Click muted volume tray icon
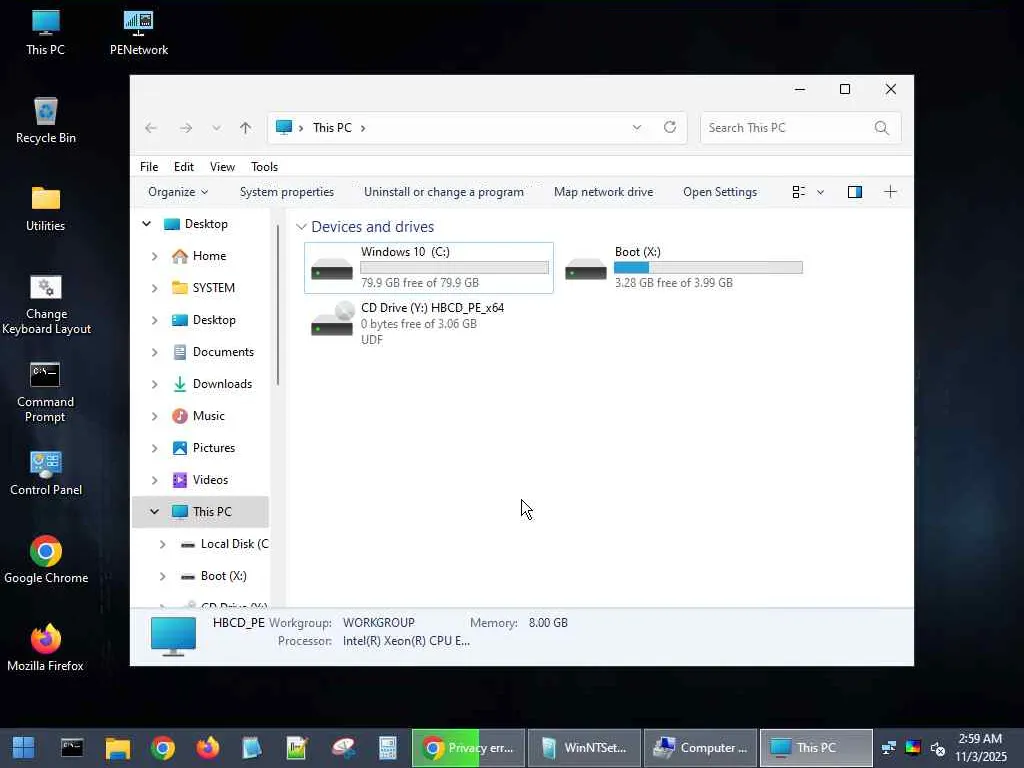1024x768 pixels. coord(938,748)
